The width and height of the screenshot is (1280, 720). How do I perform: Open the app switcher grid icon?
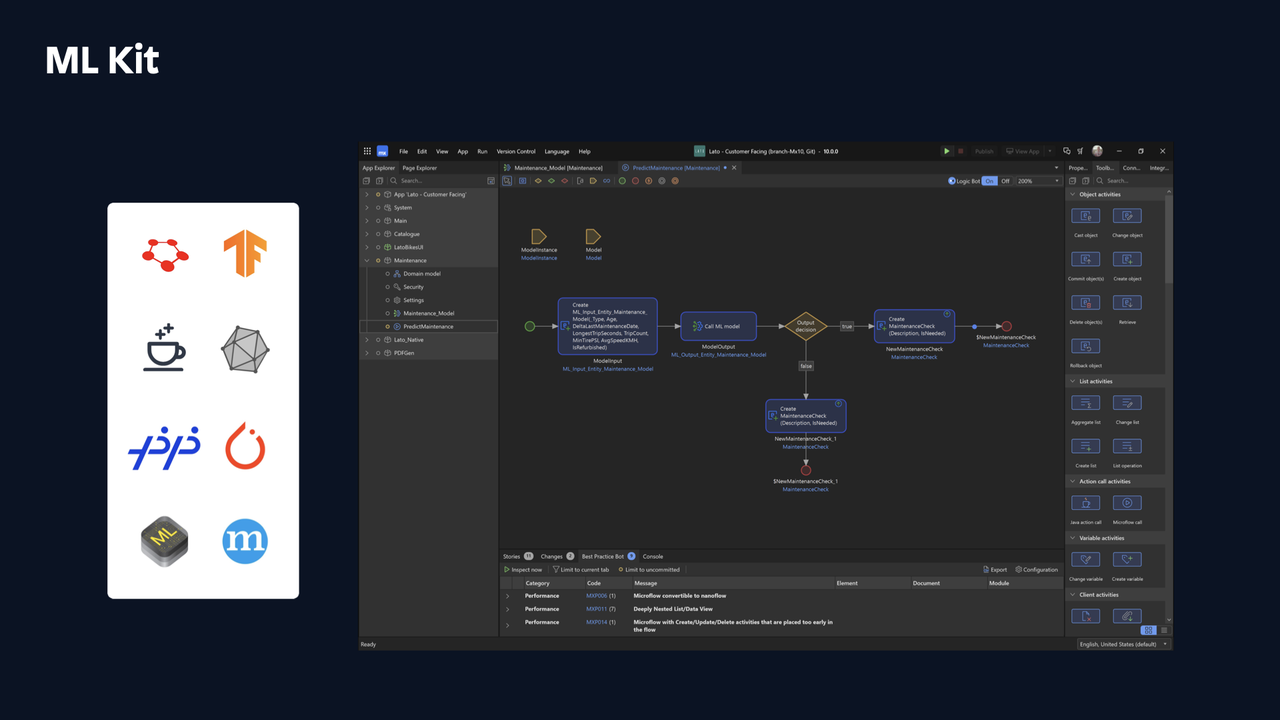tap(367, 151)
